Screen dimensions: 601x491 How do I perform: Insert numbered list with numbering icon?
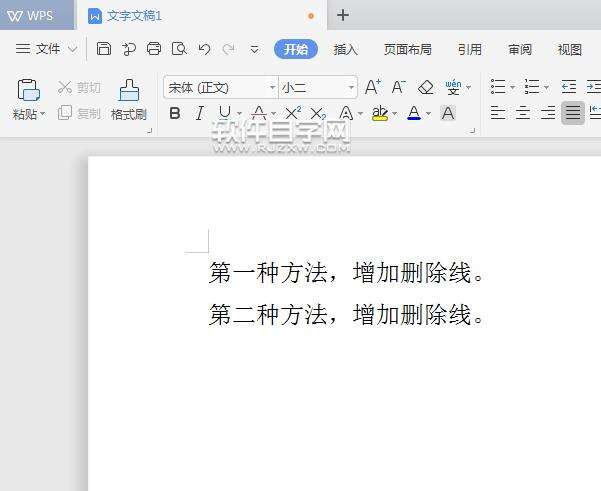pos(532,87)
